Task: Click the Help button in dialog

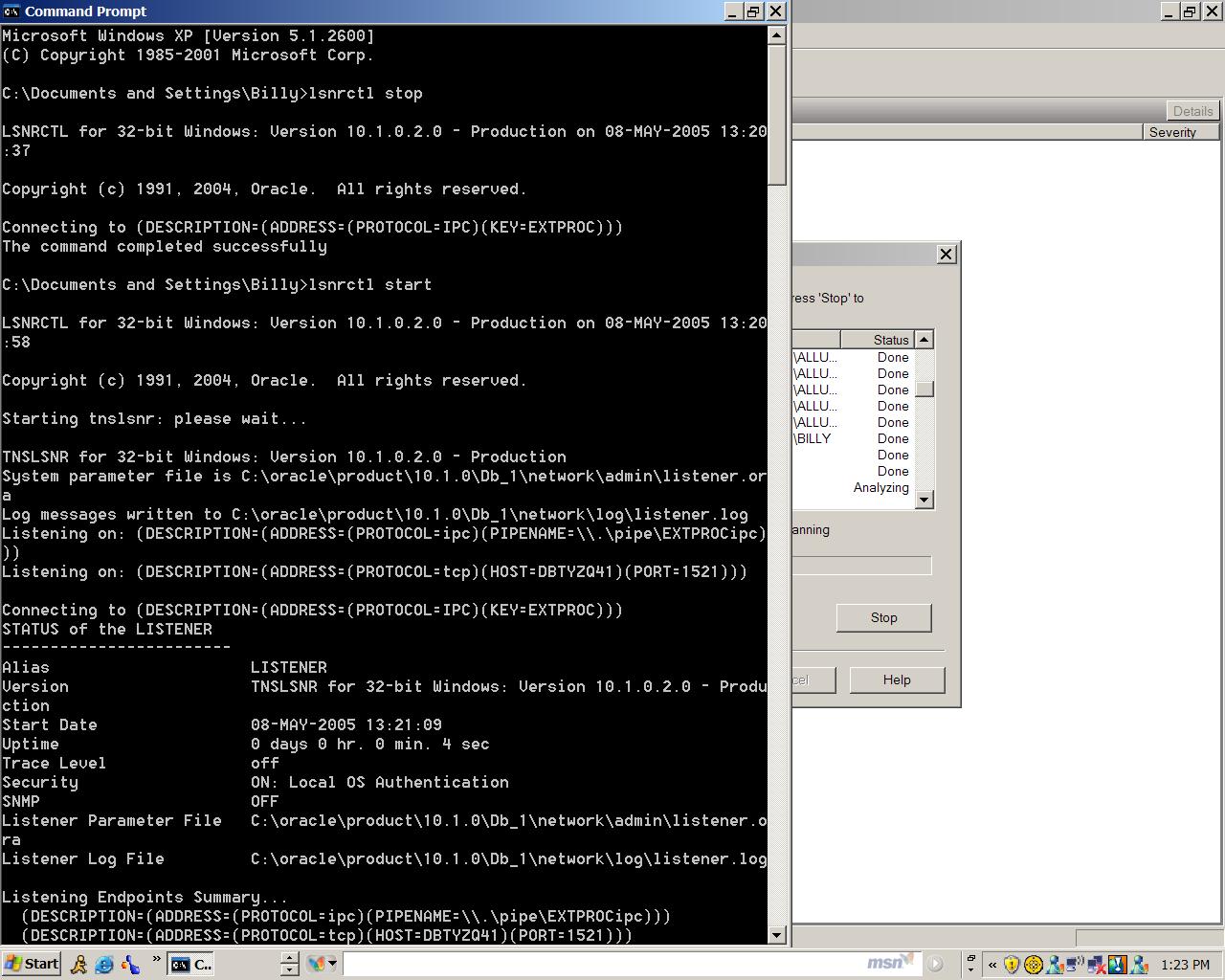Action: tap(897, 679)
